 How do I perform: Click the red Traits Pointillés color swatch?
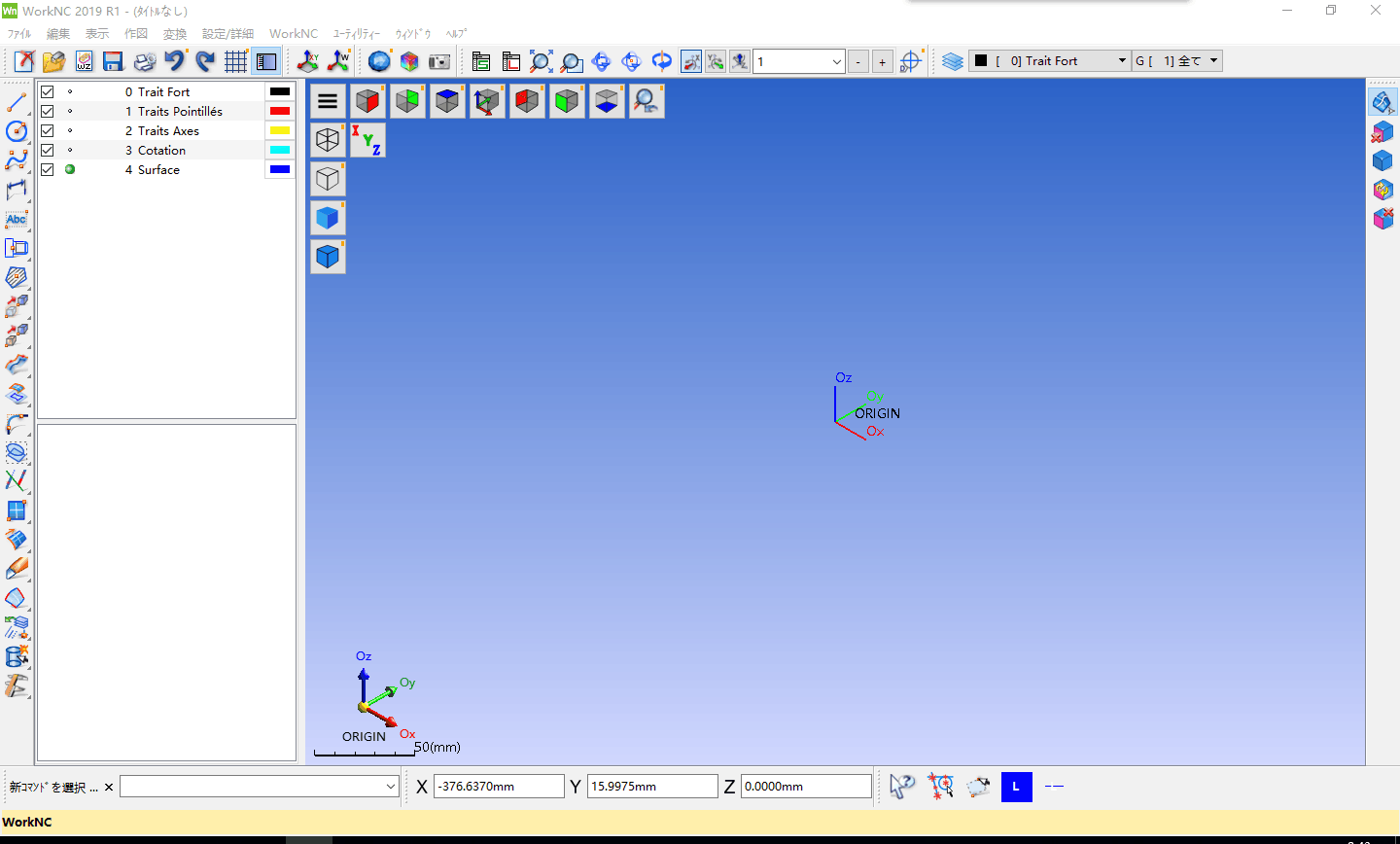280,111
